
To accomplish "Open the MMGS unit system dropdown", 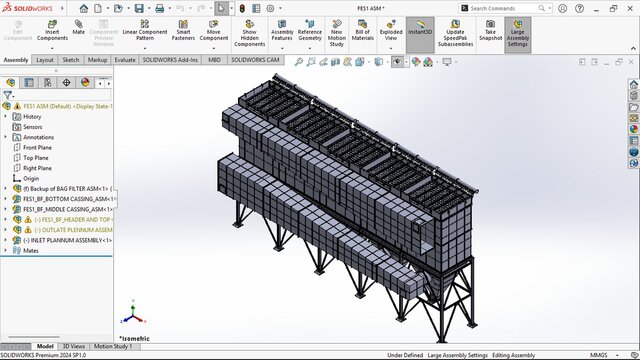I will coord(617,355).
